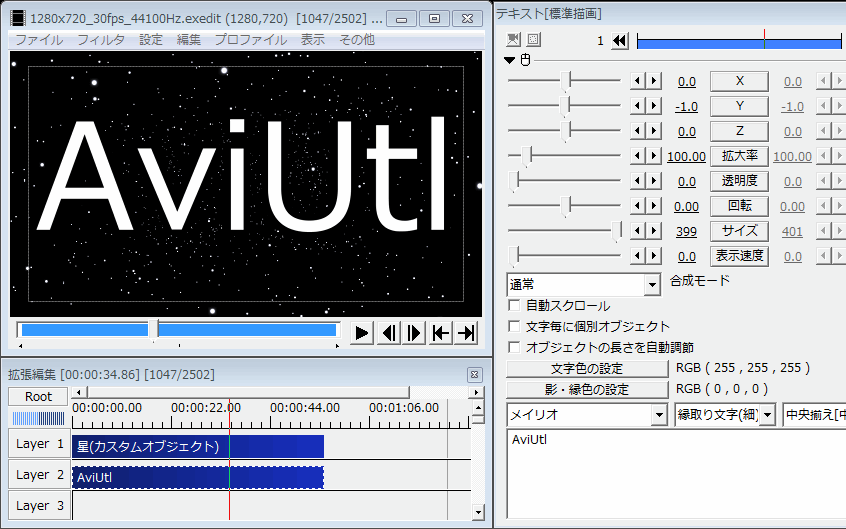Toggle オブジェクトの長さを自動調節 checkbox

tap(514, 348)
